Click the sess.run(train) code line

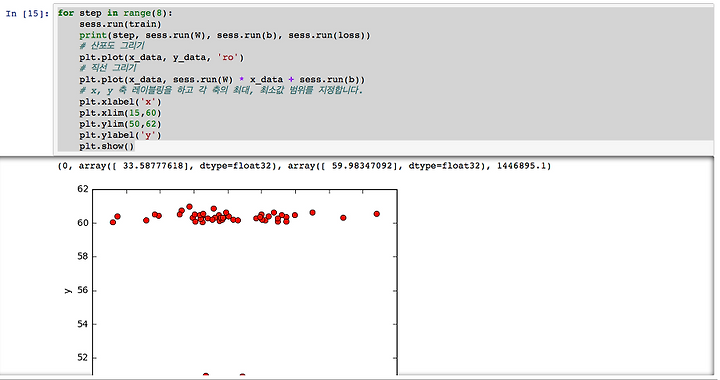(120, 24)
